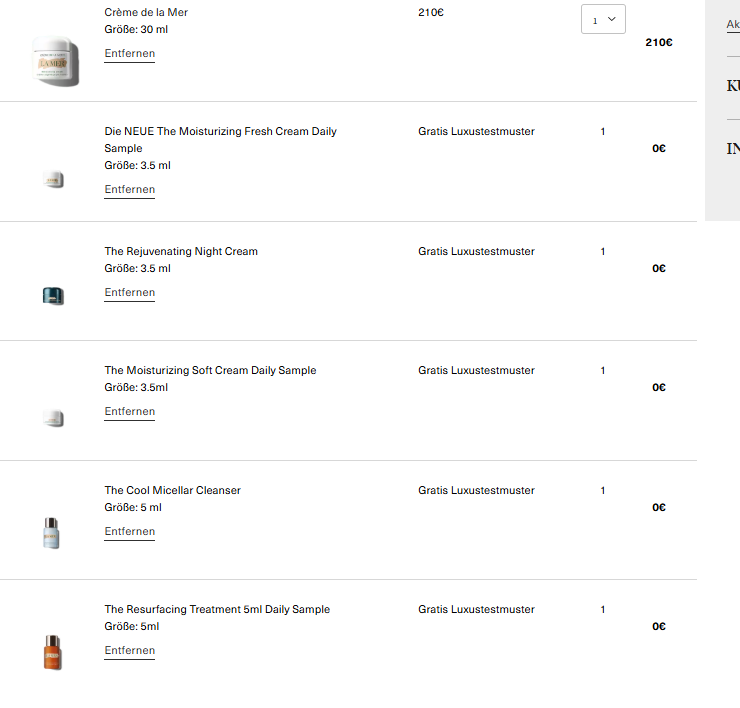Click the Rejuvenating Night Cream product image
This screenshot has height=708, width=740.
tap(54, 295)
